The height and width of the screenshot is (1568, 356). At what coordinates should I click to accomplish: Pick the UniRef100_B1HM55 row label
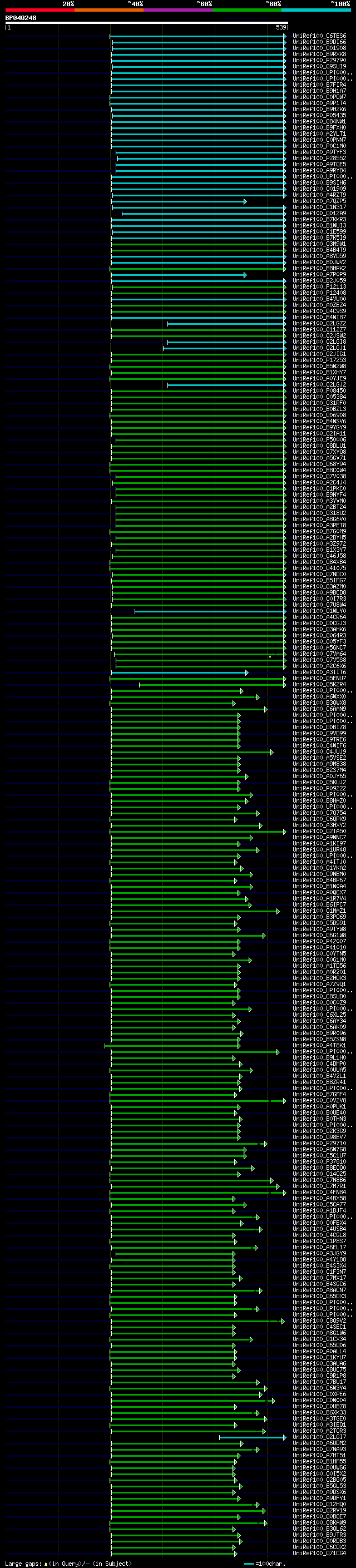[319, 1461]
